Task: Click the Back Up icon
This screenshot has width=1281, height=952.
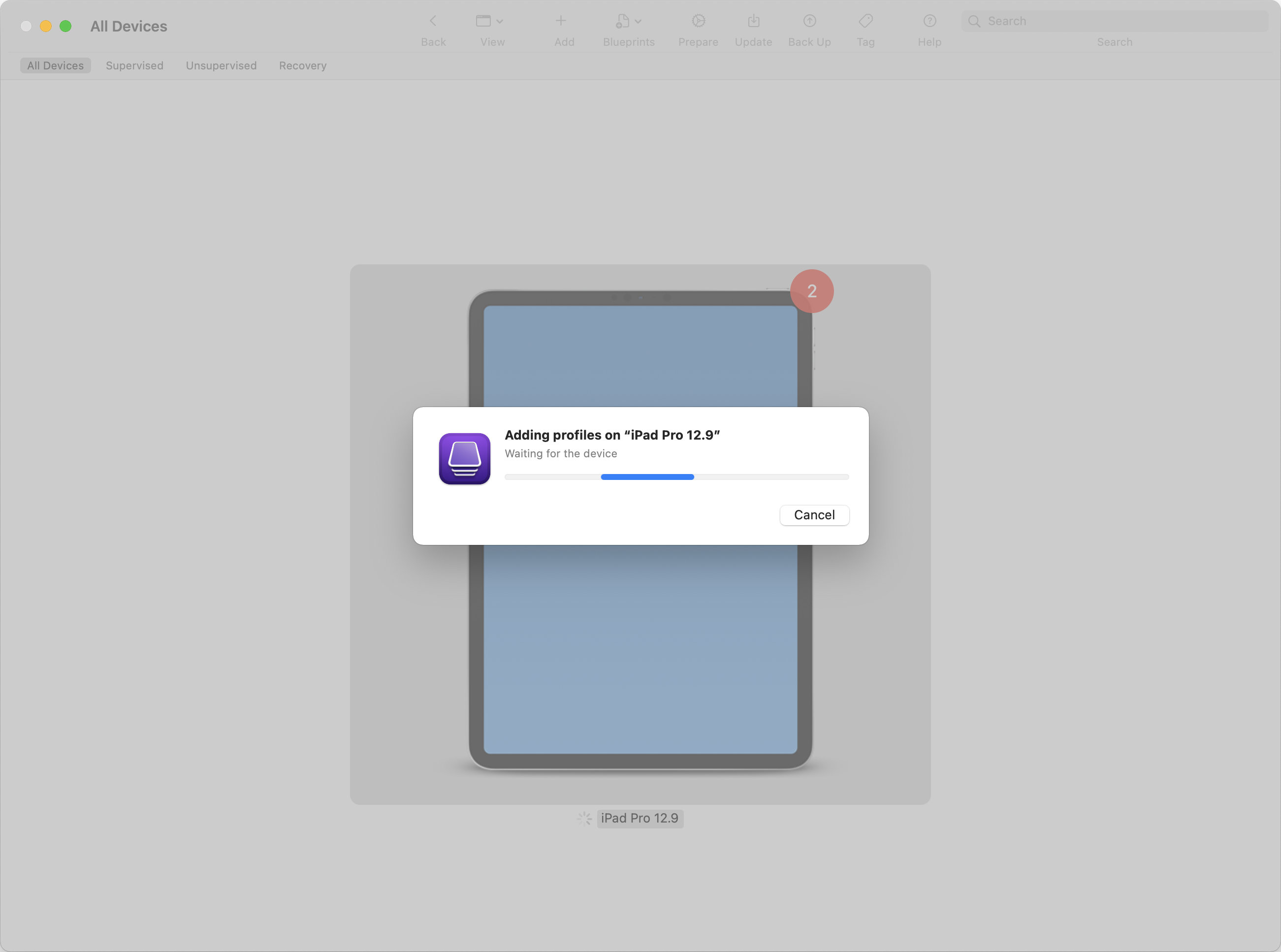Action: point(810,21)
